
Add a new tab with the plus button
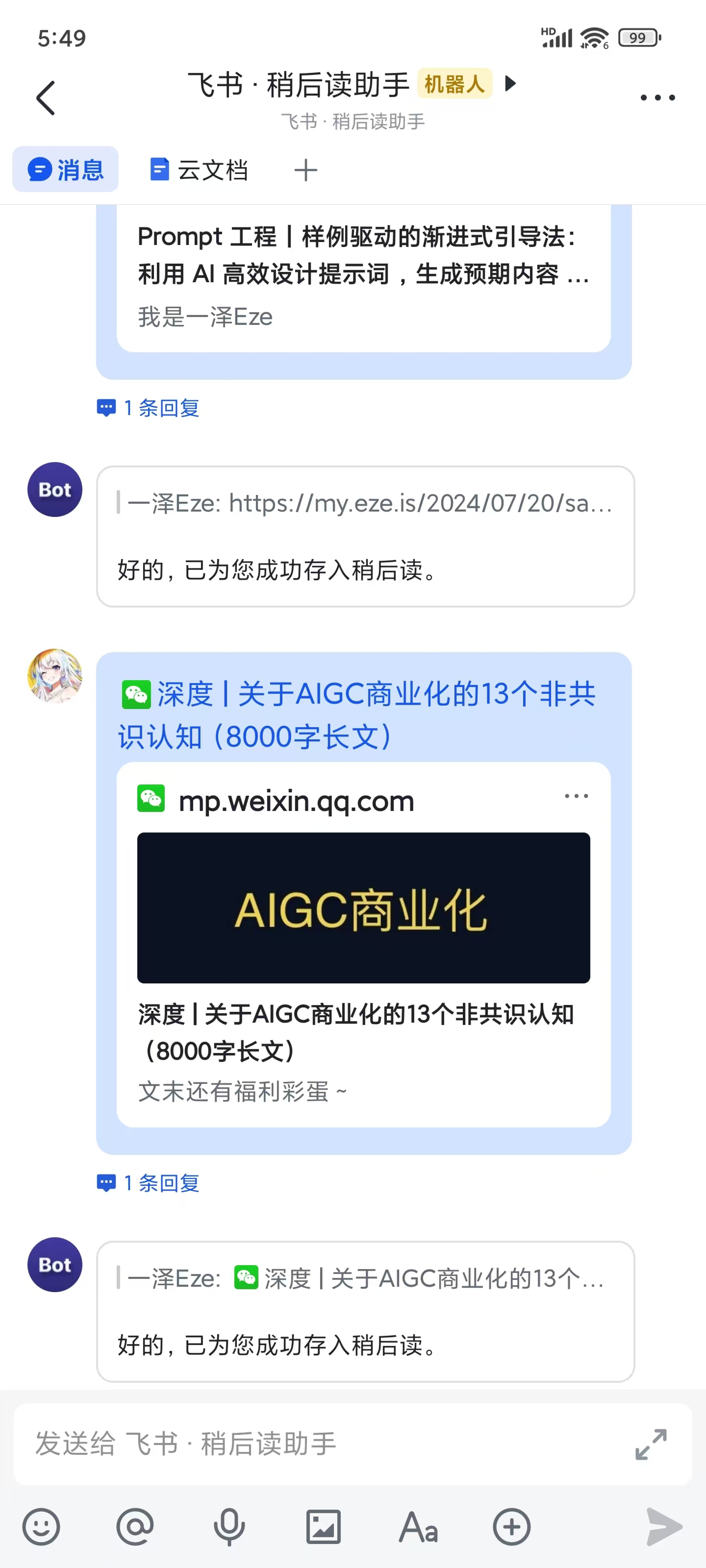(306, 170)
